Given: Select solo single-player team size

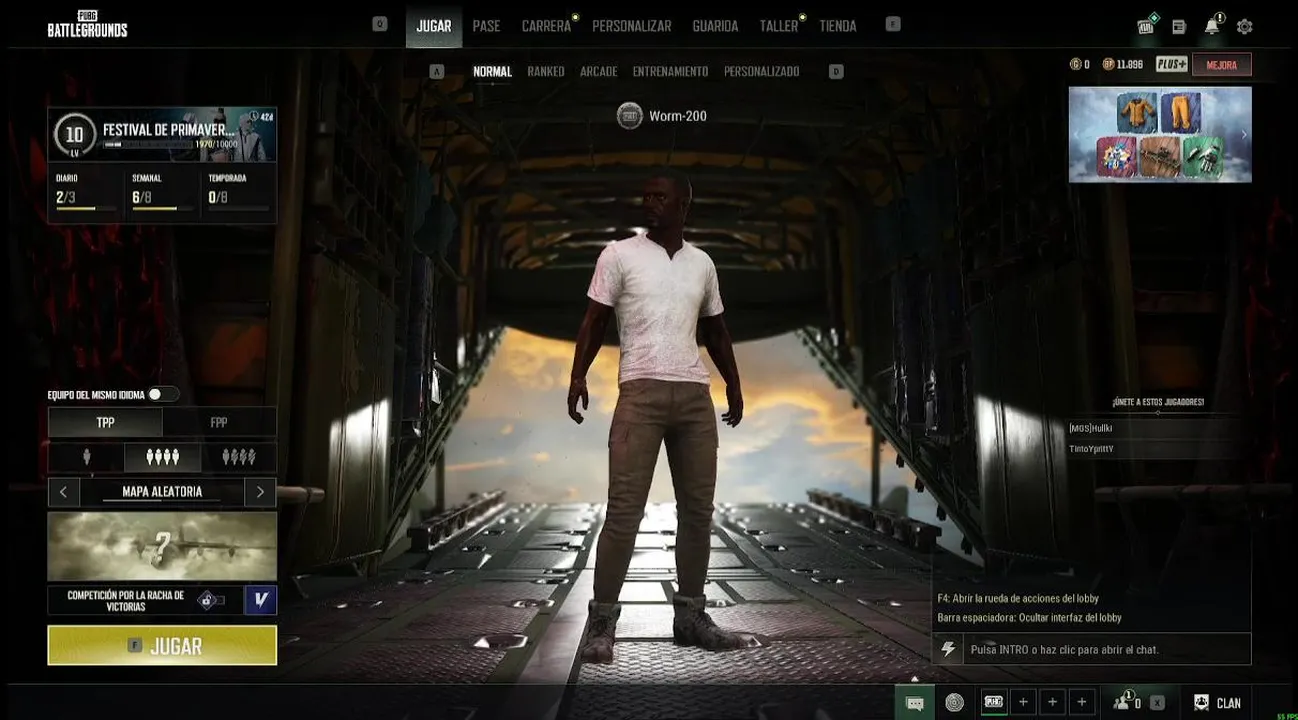Looking at the screenshot, I should point(87,457).
